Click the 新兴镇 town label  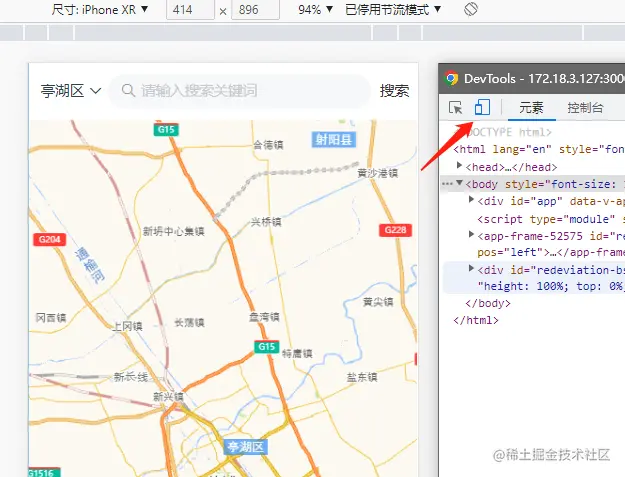coord(168,397)
